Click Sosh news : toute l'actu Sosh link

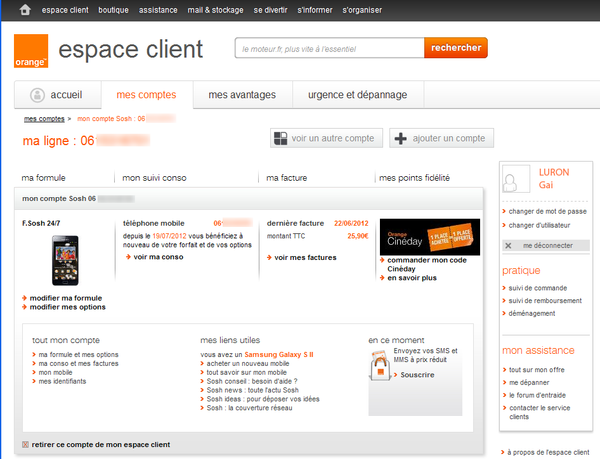253,390
